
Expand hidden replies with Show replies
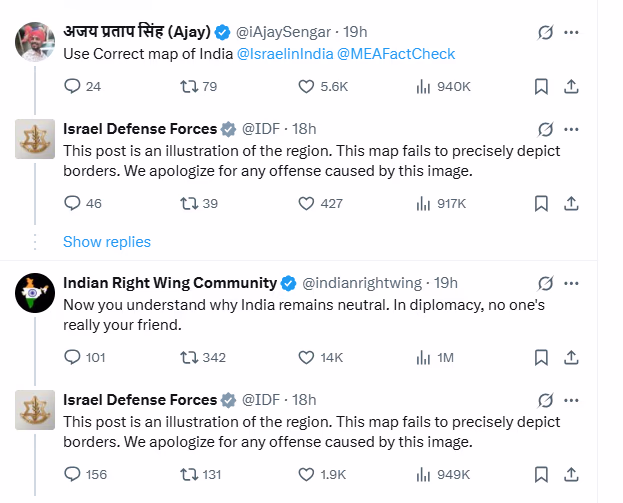pyautogui.click(x=107, y=242)
